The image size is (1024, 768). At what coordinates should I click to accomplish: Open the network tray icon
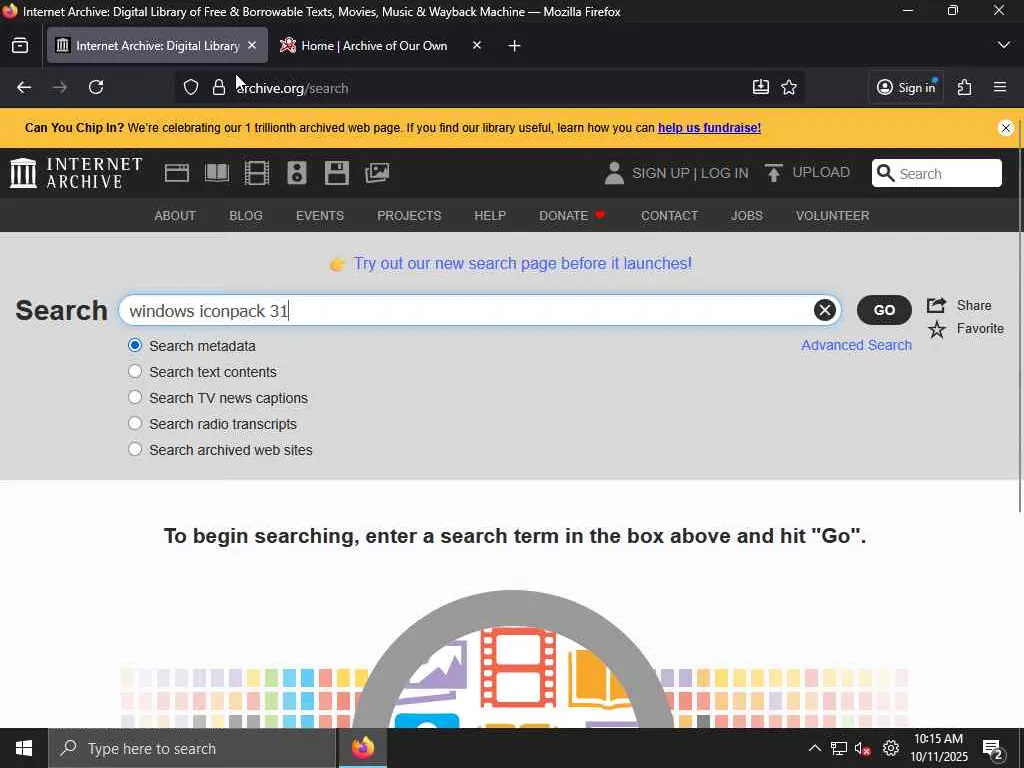(x=839, y=748)
